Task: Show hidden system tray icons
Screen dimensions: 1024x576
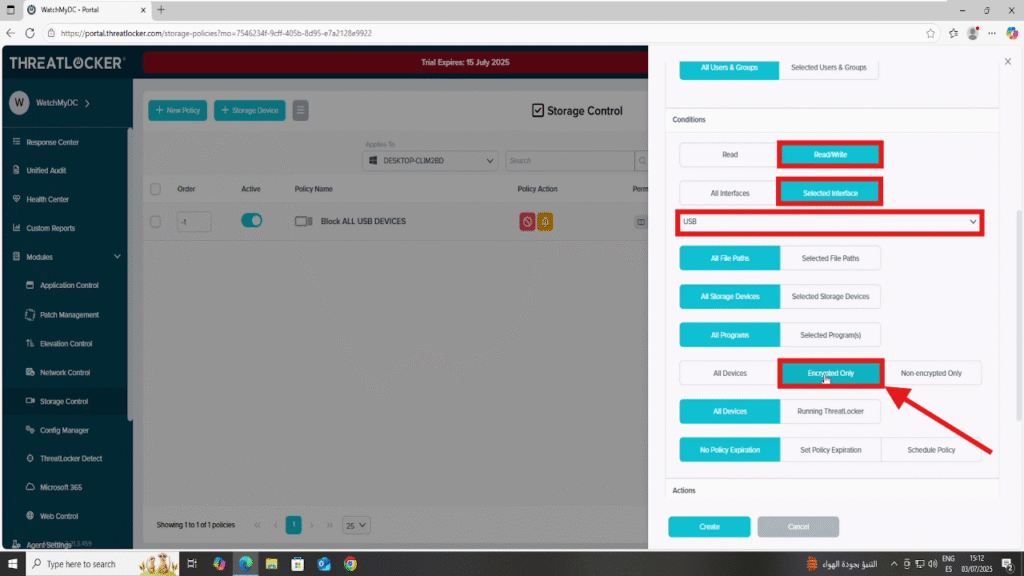Action: [893, 564]
